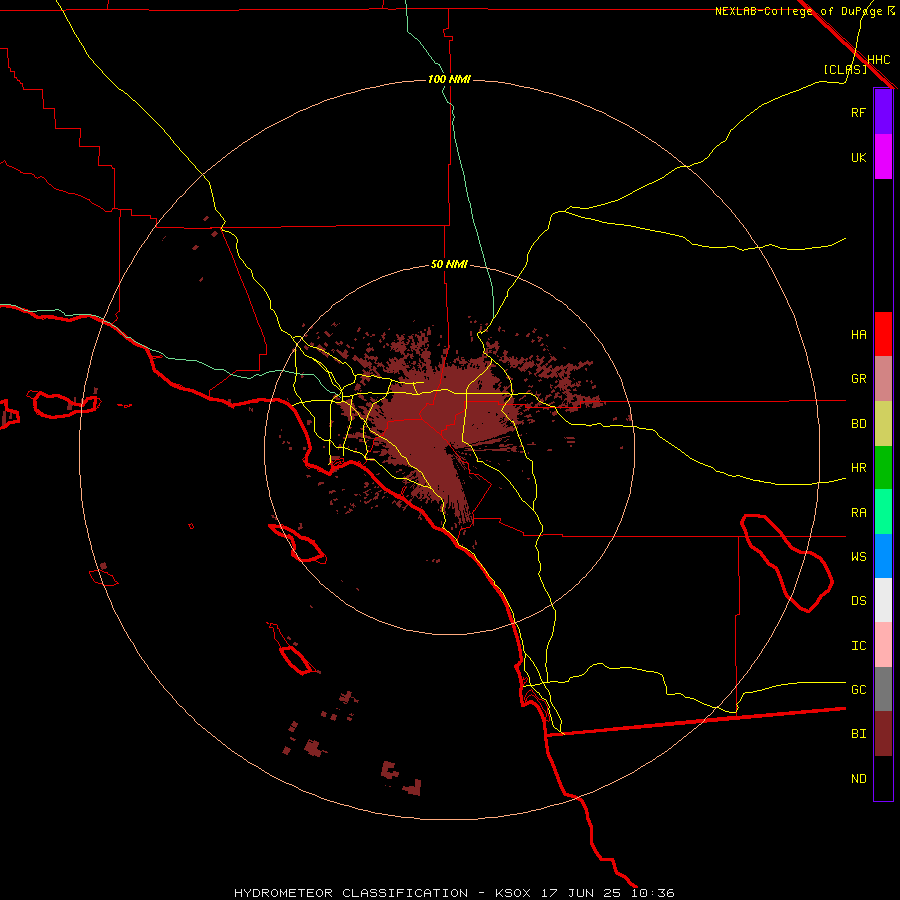
Task: Click the UK legend label
Action: (x=858, y=157)
